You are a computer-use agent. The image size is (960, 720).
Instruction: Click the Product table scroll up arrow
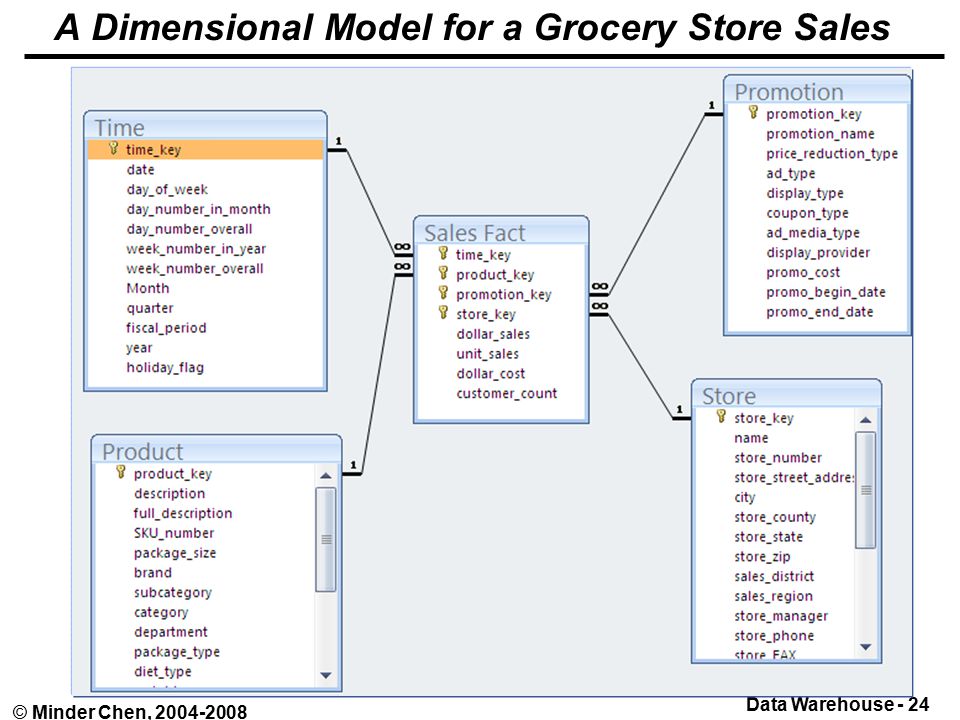[326, 476]
